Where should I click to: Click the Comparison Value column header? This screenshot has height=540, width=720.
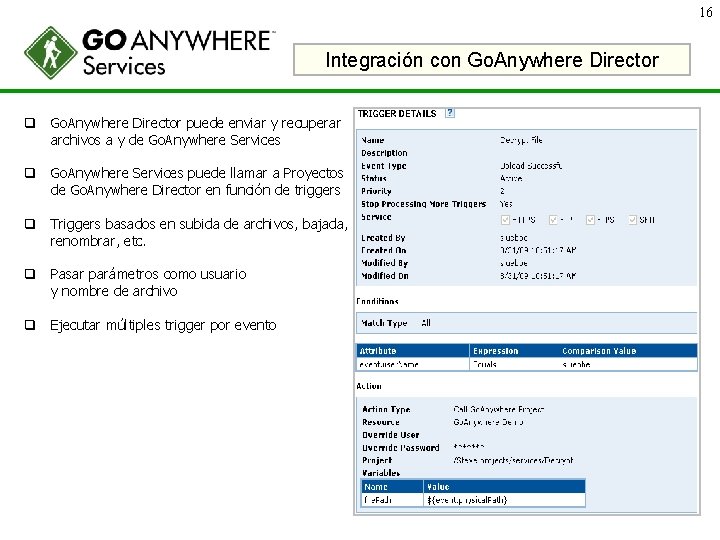[x=599, y=351]
